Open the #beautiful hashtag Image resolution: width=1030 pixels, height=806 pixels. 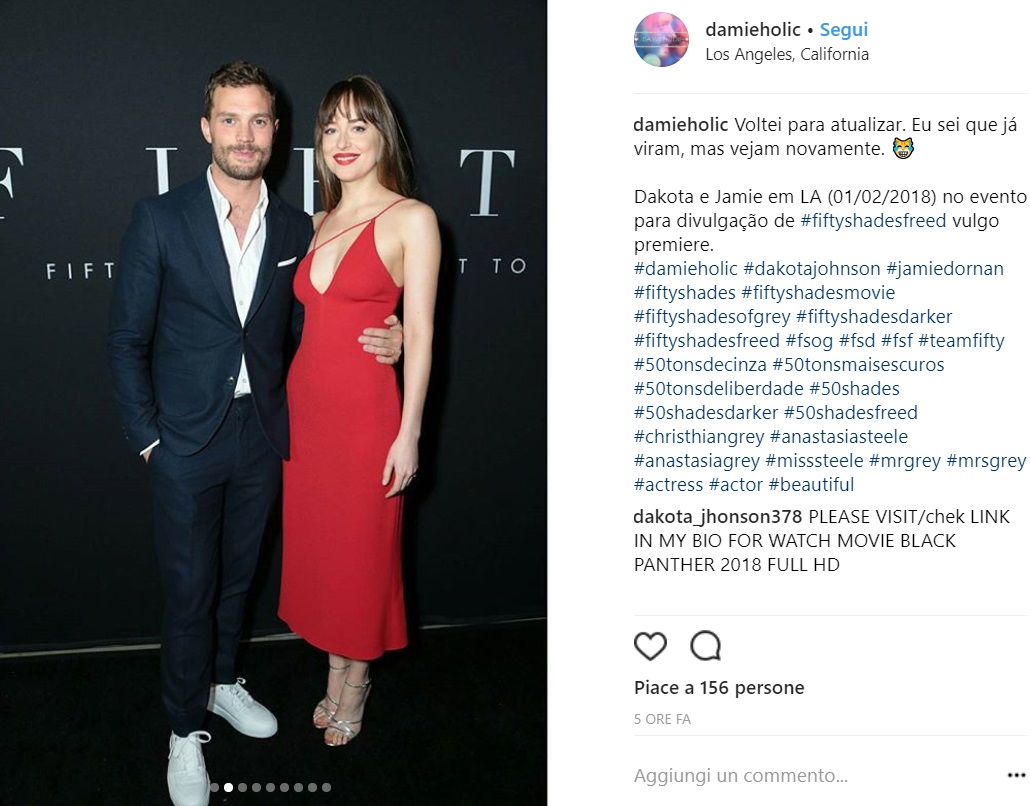(811, 485)
